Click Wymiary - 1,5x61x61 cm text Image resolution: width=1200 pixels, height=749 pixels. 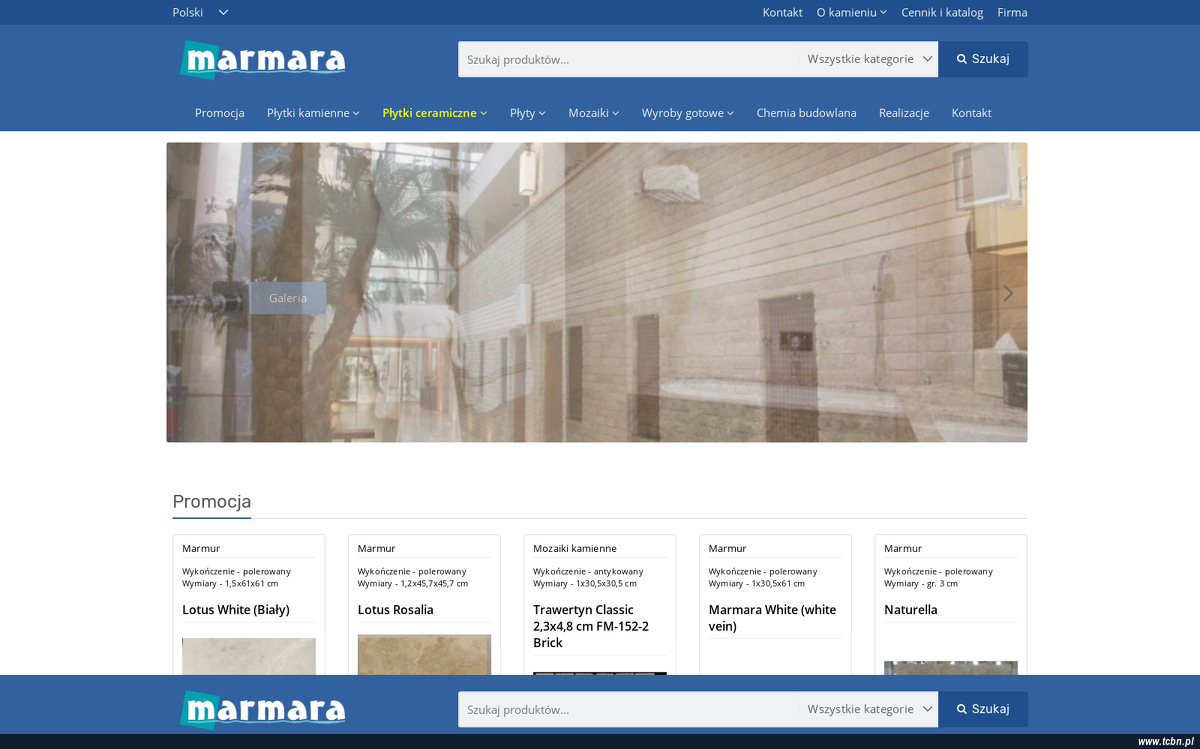pos(230,584)
